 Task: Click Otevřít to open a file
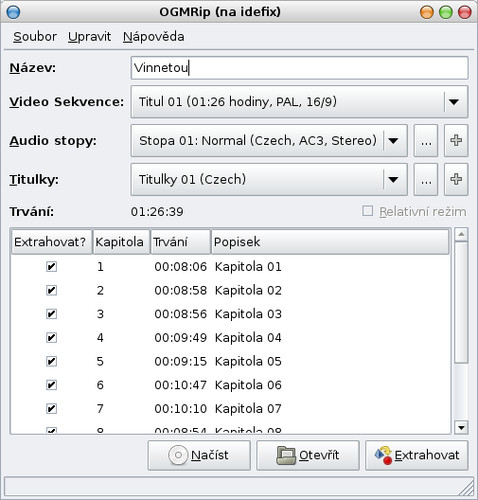point(308,455)
